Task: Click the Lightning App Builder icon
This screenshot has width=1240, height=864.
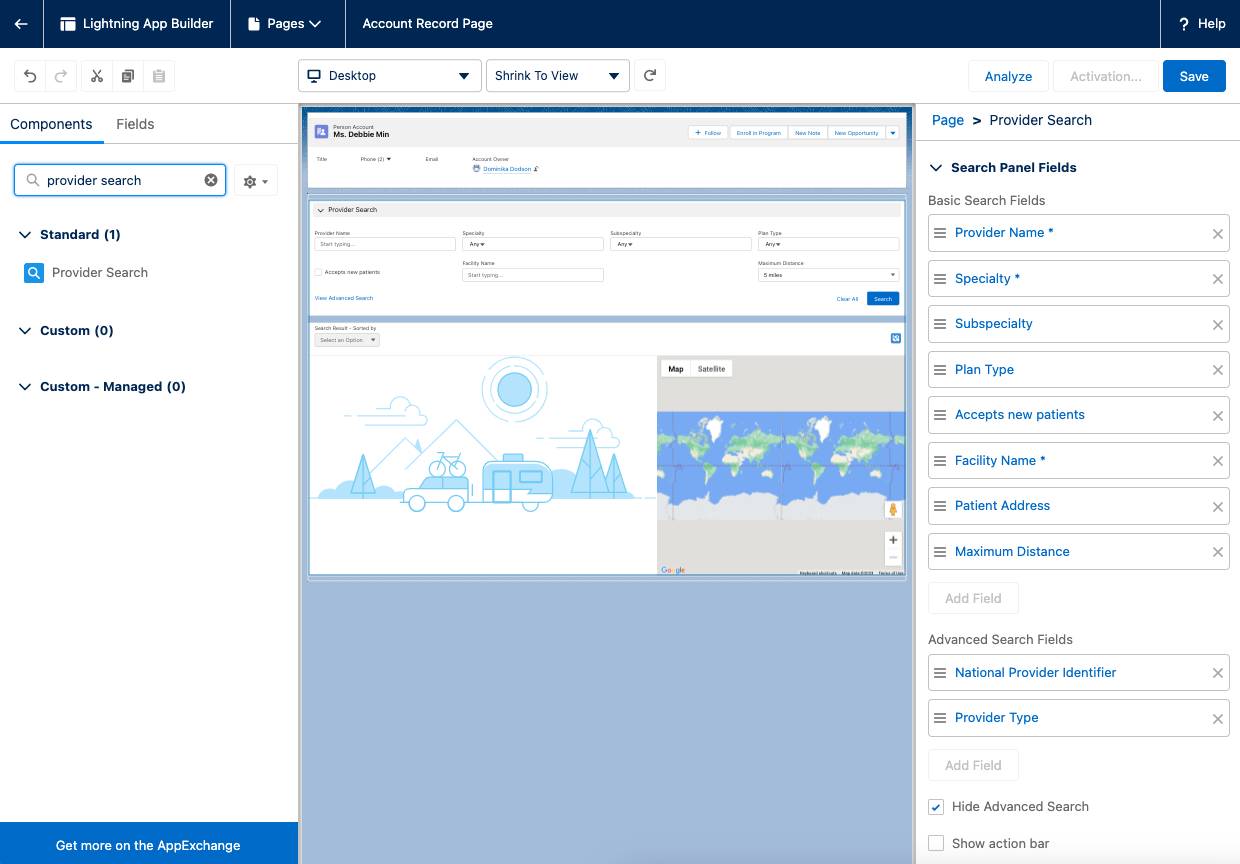Action: (68, 24)
